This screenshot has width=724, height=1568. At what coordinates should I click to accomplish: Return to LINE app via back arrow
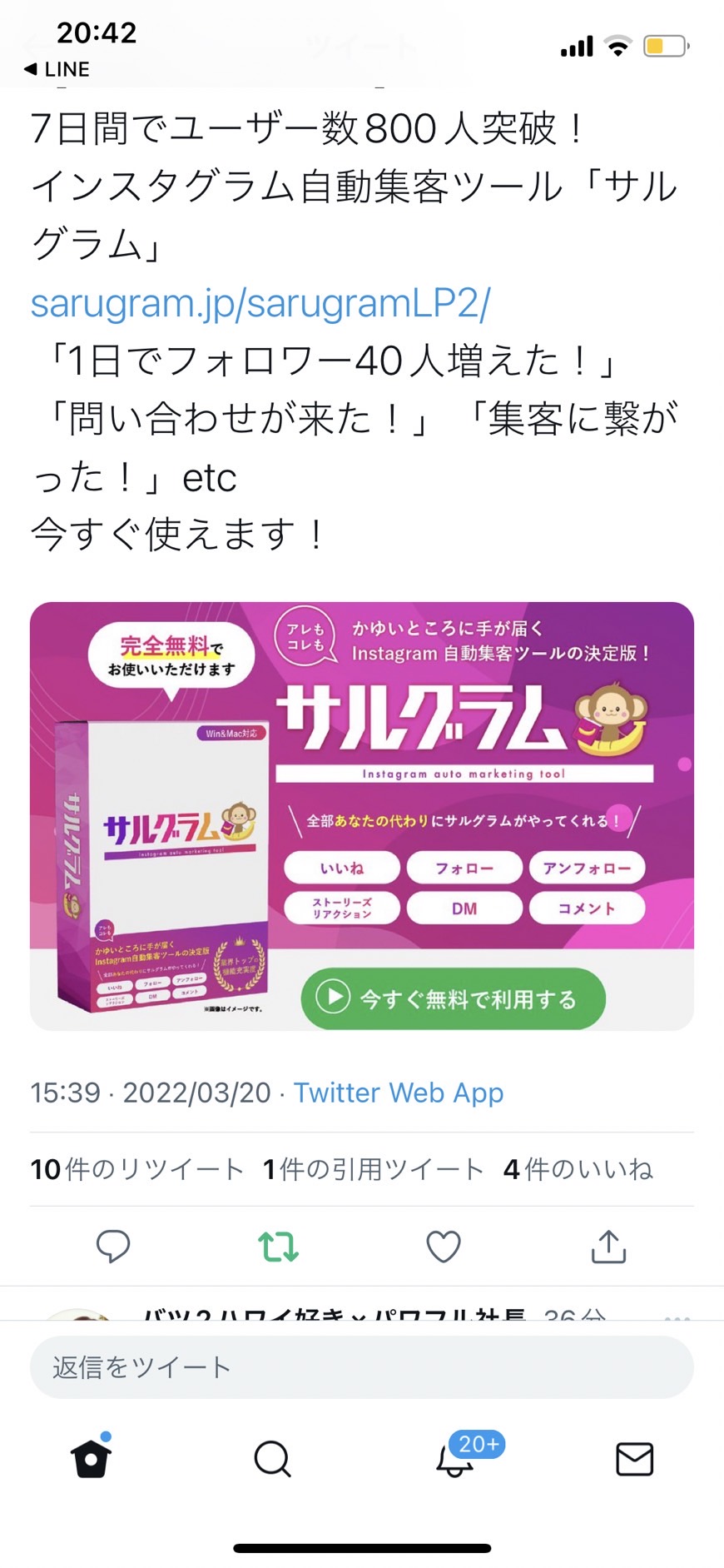coord(57,69)
